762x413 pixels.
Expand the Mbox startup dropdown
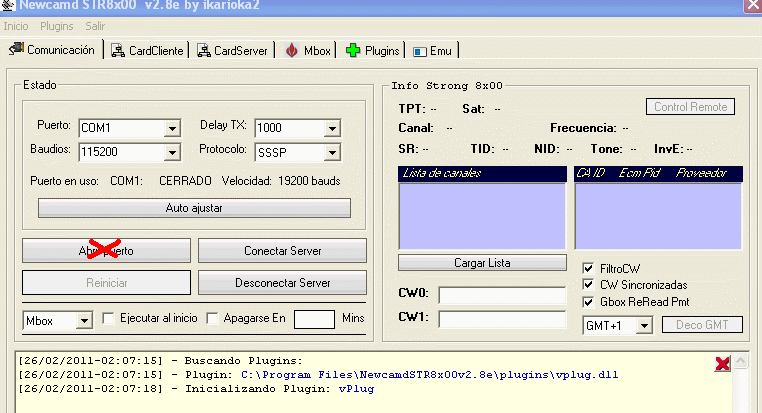(84, 321)
